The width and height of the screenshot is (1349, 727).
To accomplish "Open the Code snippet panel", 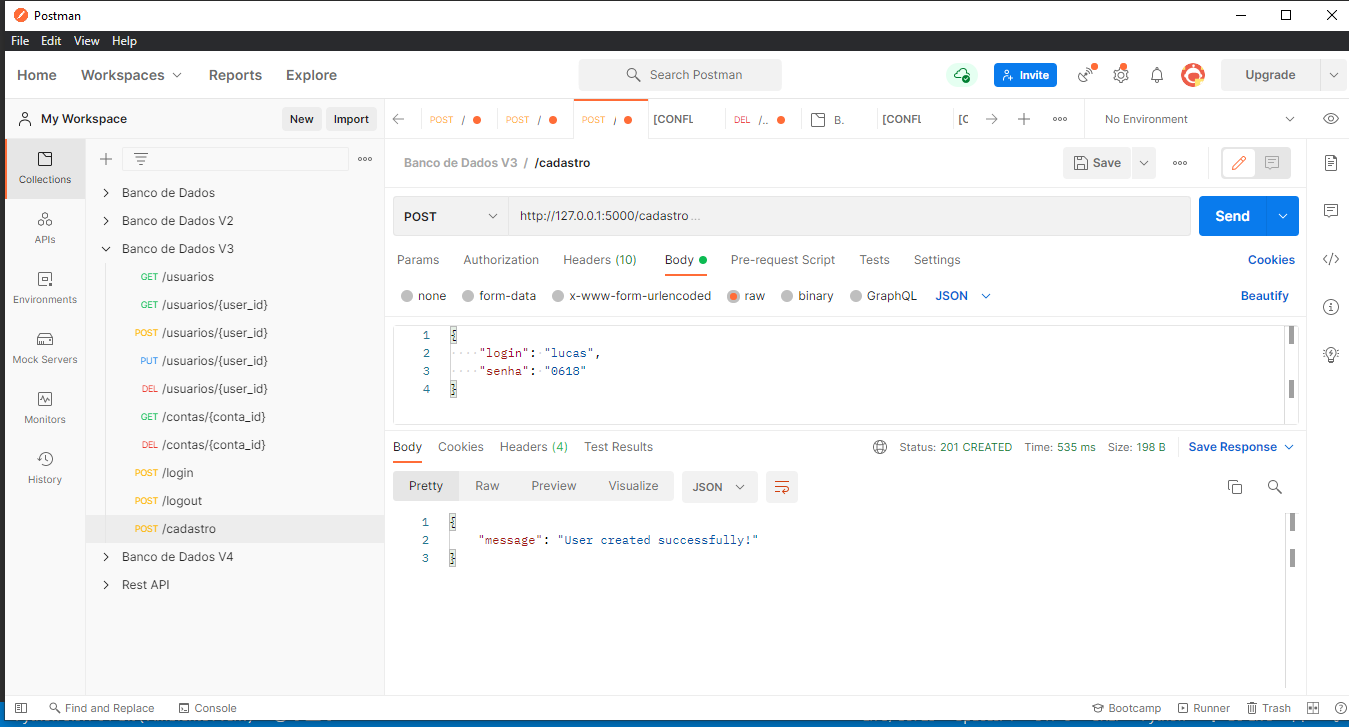I will click(1330, 259).
